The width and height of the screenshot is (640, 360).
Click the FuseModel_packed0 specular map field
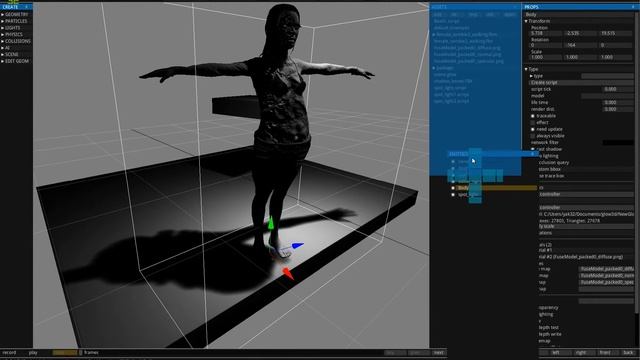[x=607, y=282]
